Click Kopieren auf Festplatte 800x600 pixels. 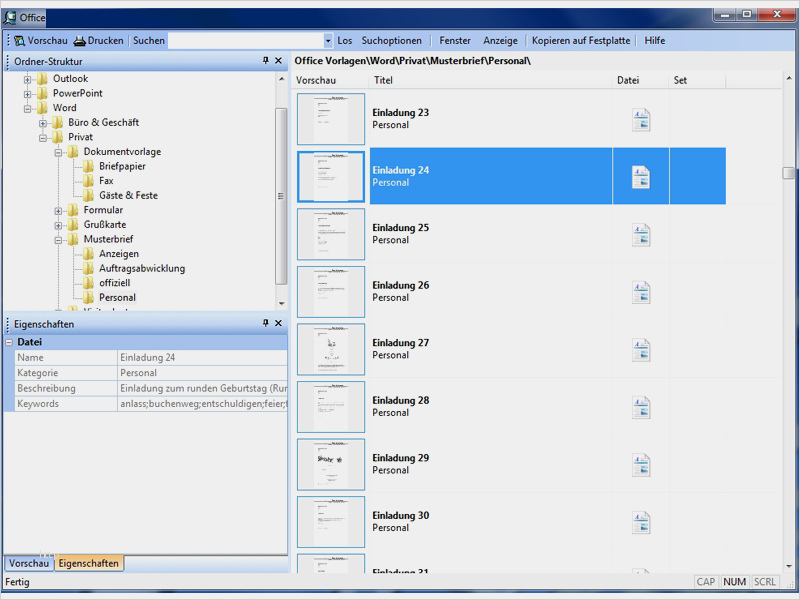[x=581, y=41]
